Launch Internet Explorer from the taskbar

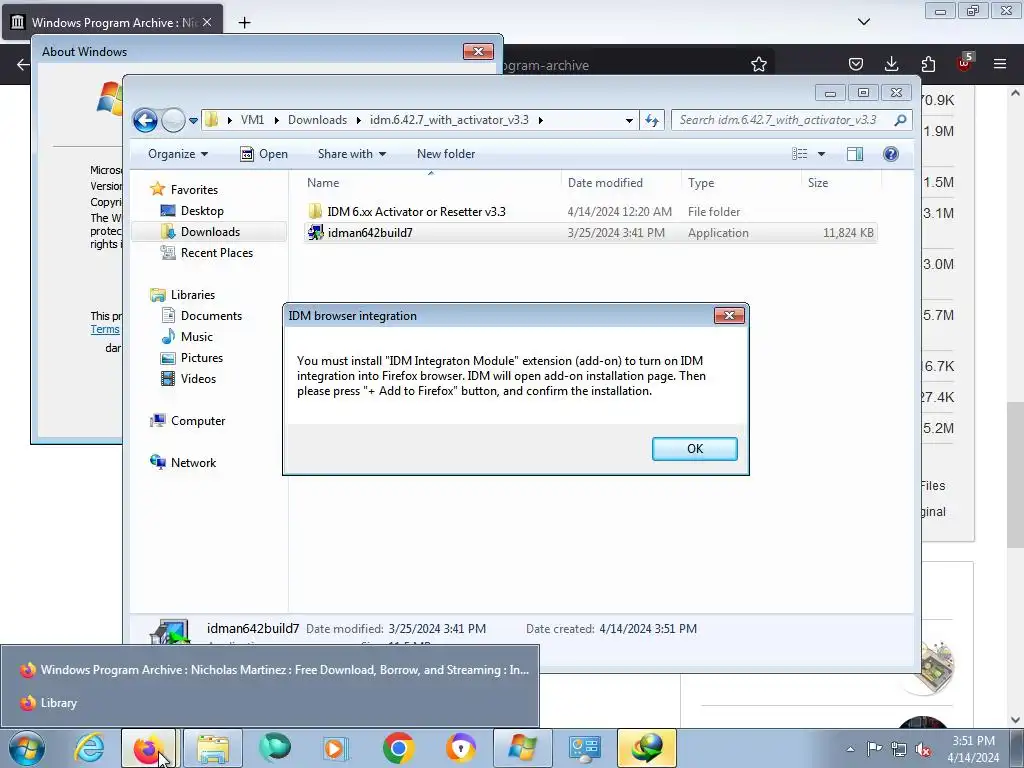click(x=89, y=748)
